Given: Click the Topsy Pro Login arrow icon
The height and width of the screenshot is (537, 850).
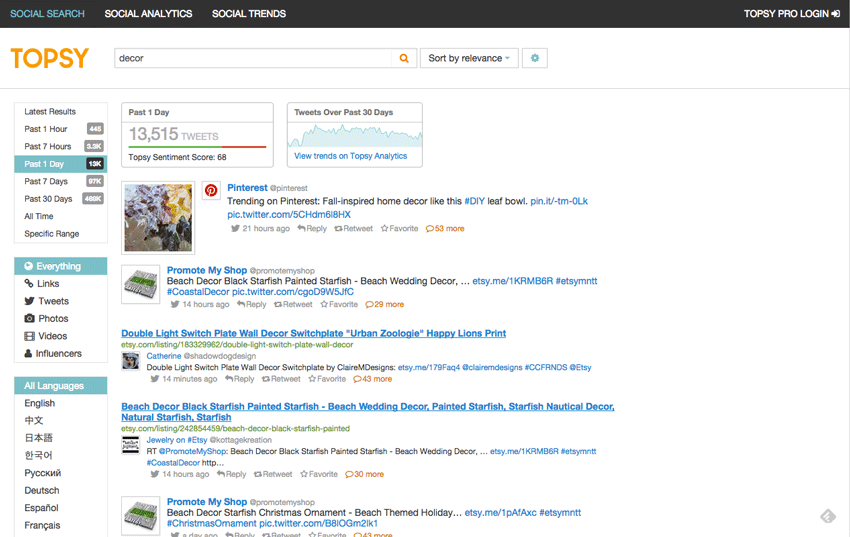Looking at the screenshot, I should pyautogui.click(x=835, y=14).
